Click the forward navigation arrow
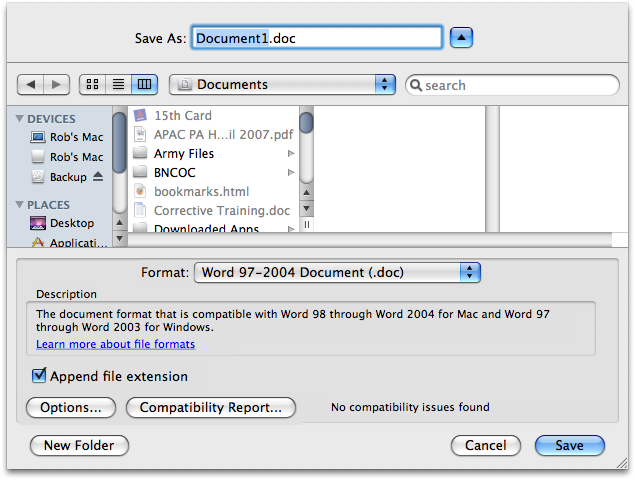The height and width of the screenshot is (480, 635). click(56, 85)
